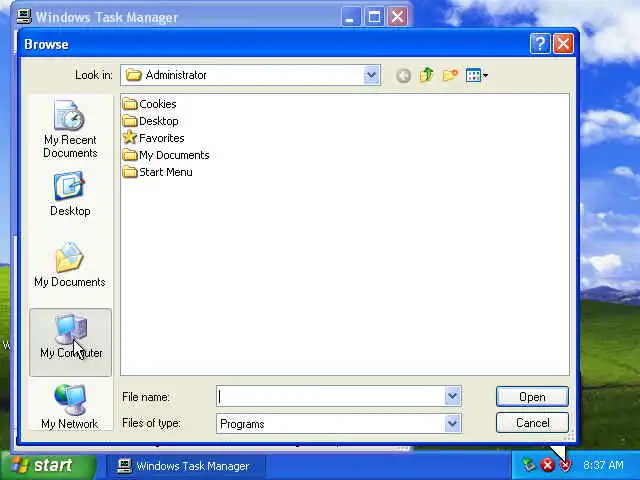640x480 pixels.
Task: Close the Windows Task Manager window
Action: click(398, 17)
